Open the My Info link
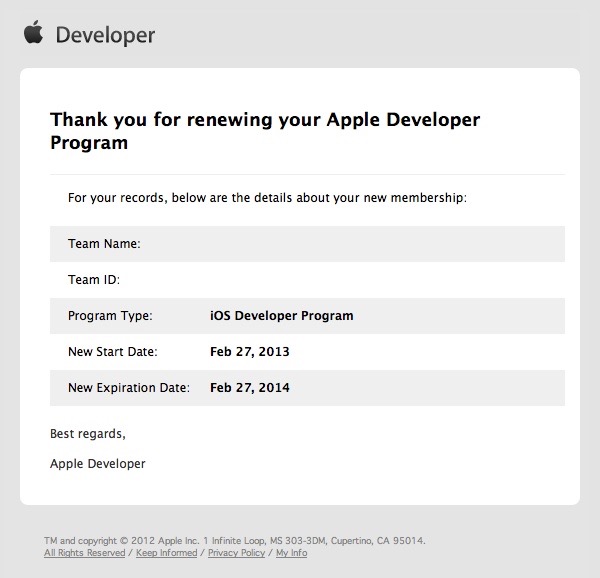 [292, 553]
